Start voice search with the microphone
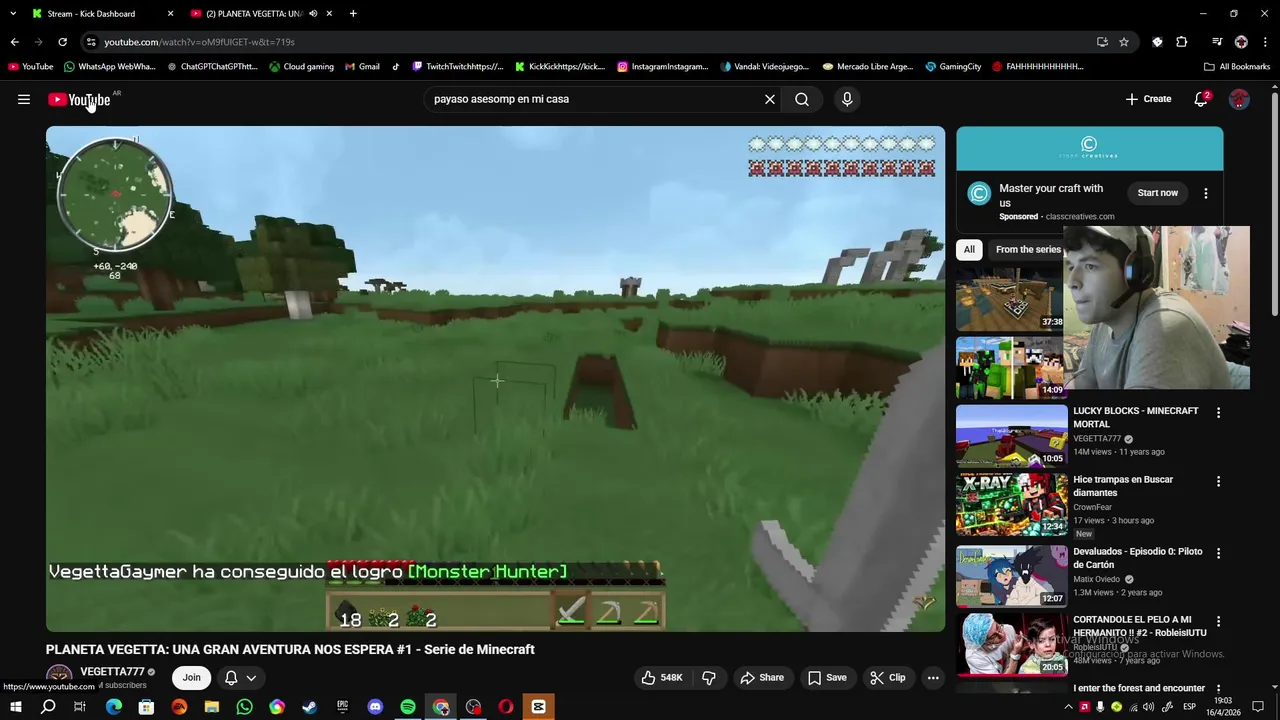1280x720 pixels. tap(847, 99)
